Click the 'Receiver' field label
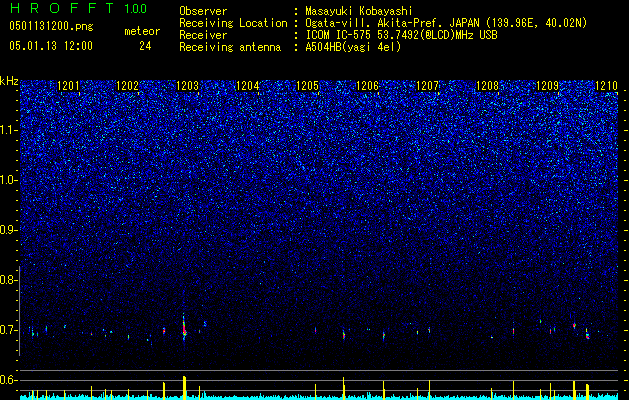629x400 pixels. click(x=203, y=35)
